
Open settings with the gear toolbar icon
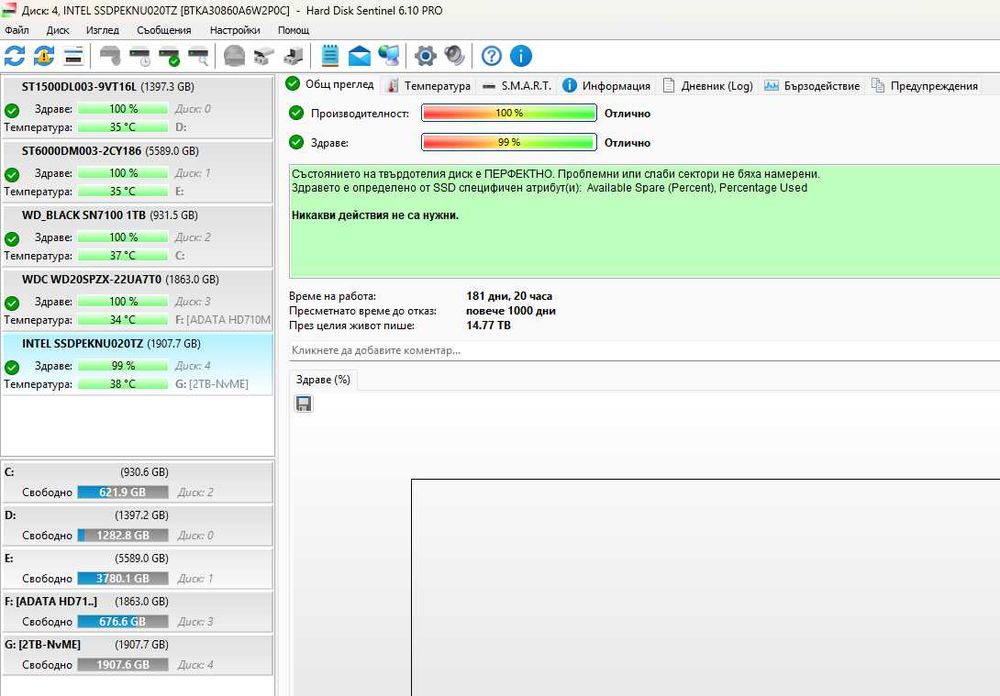(x=425, y=56)
